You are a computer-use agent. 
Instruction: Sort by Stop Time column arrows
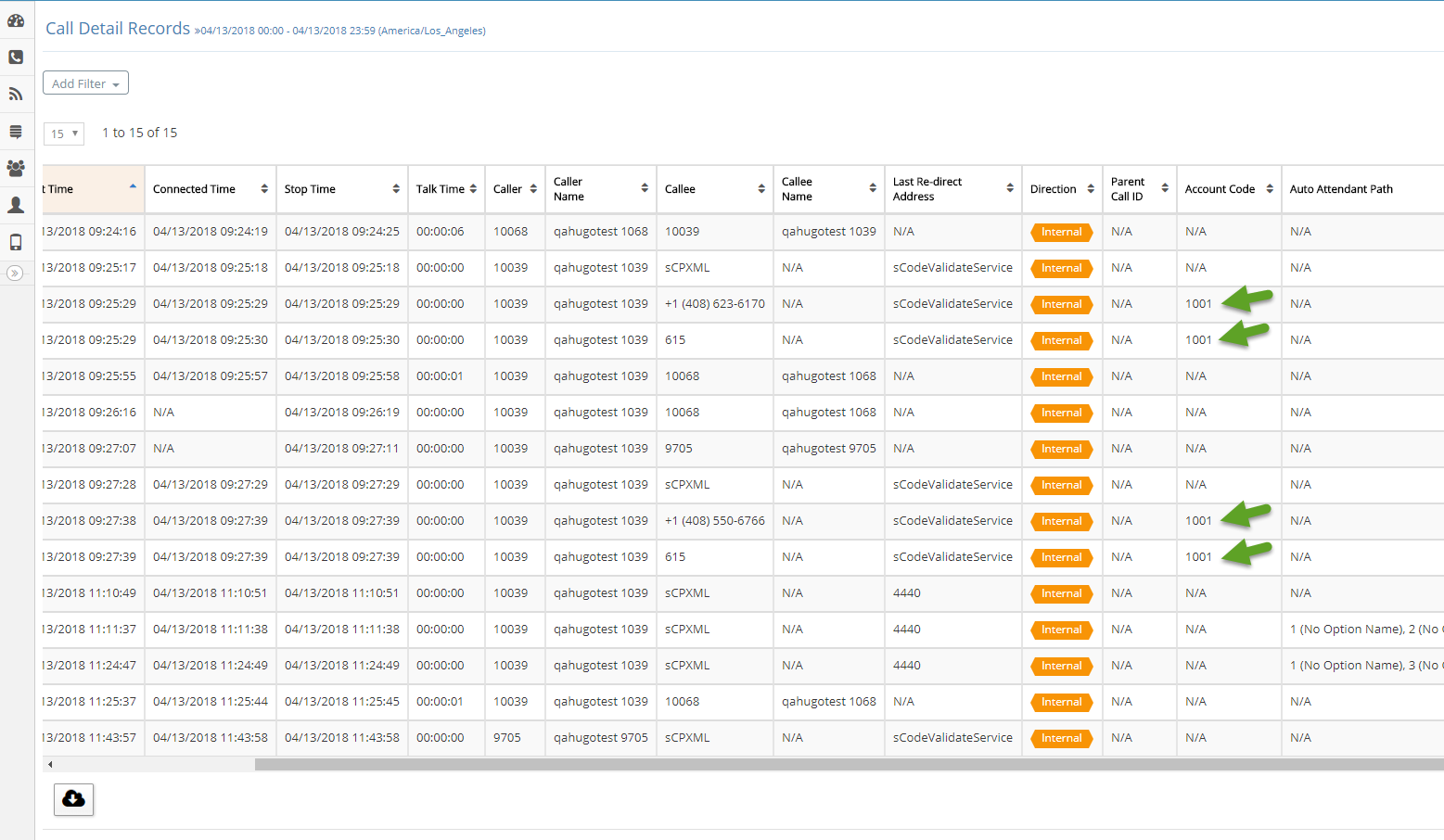click(x=396, y=189)
